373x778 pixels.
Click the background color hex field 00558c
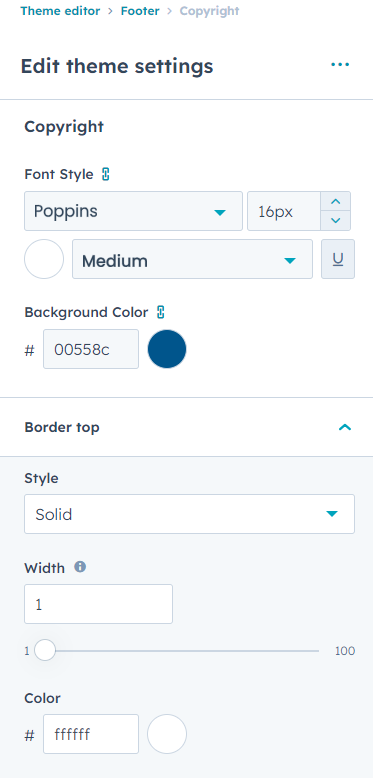pyautogui.click(x=91, y=349)
